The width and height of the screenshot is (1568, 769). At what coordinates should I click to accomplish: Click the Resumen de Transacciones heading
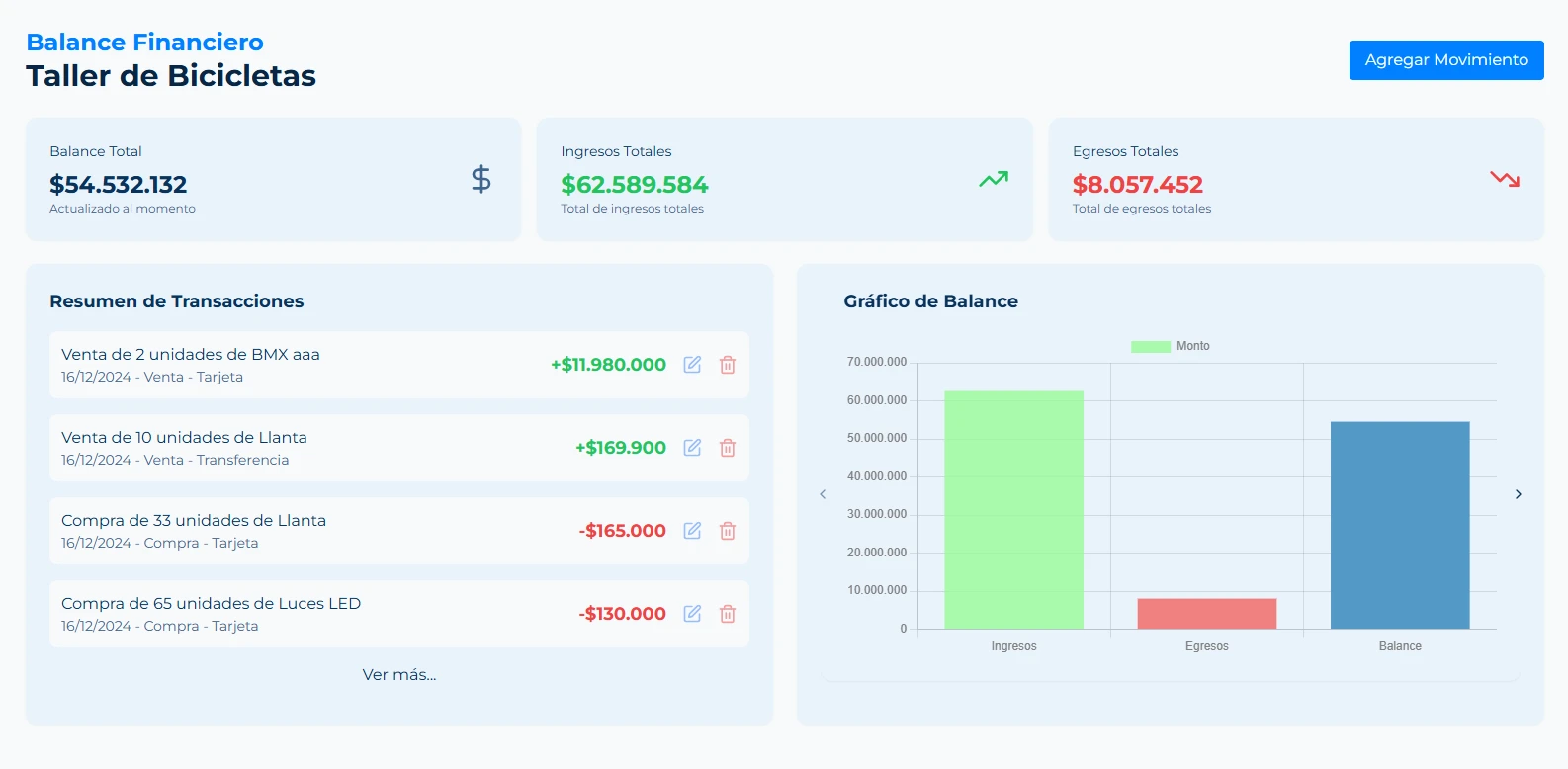click(177, 301)
